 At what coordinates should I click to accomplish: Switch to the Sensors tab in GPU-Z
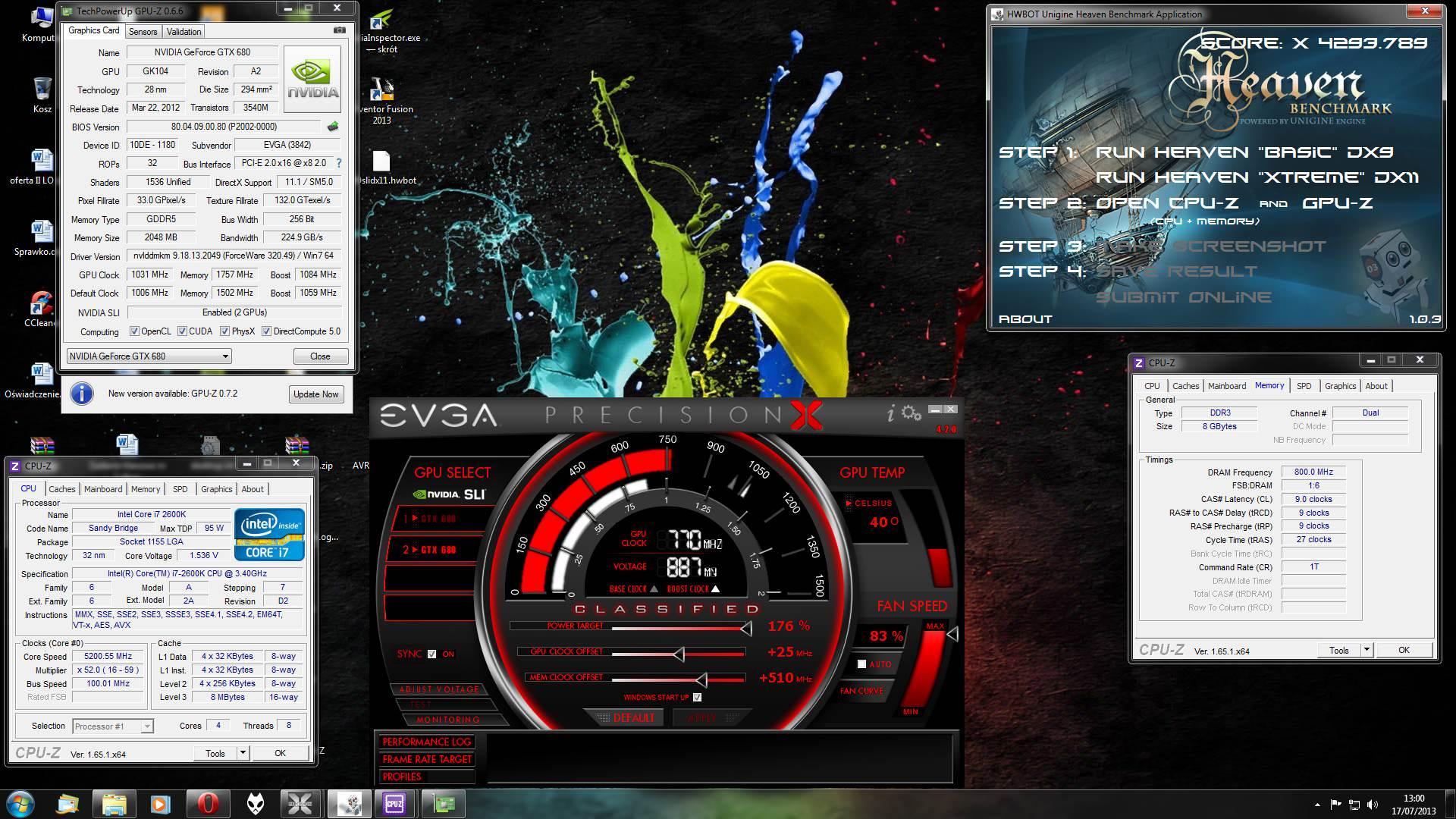[143, 32]
